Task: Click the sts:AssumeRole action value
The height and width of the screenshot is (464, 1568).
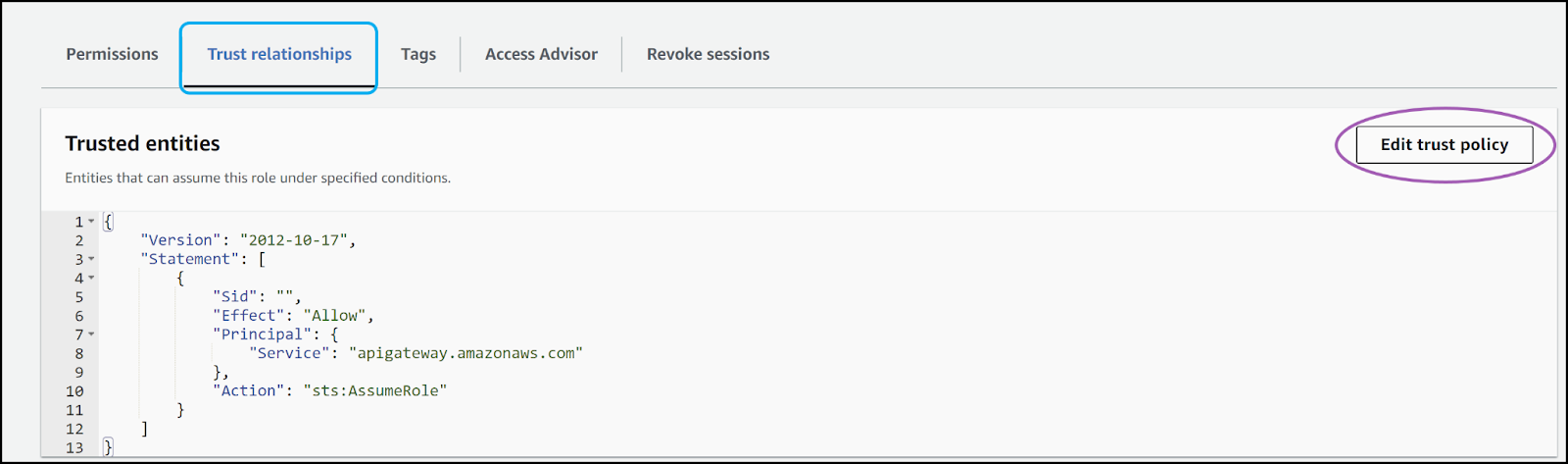Action: [x=374, y=391]
